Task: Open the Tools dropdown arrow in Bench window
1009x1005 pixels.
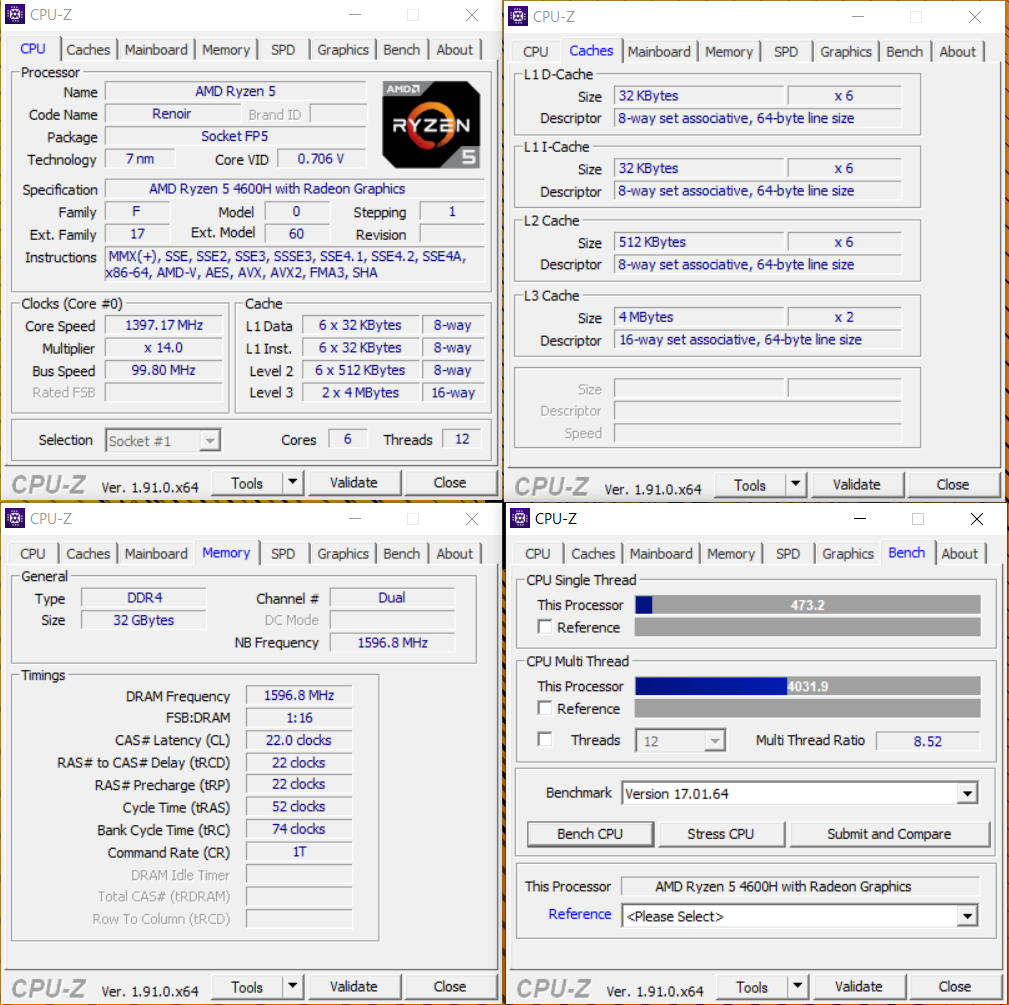Action: point(796,987)
